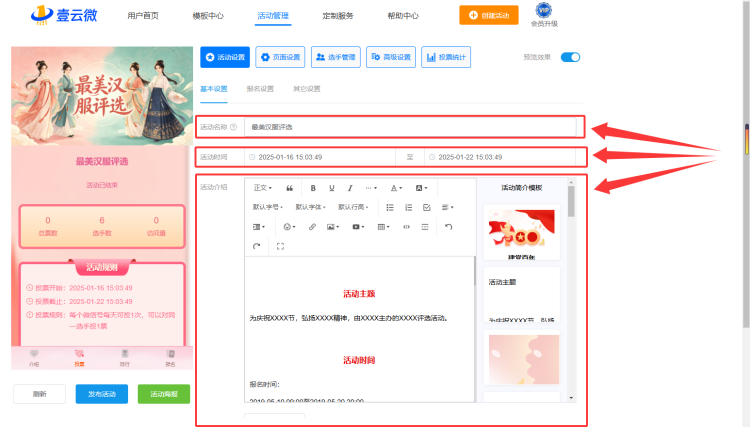
Task: Click the orange 创建活动 button
Action: [x=489, y=15]
